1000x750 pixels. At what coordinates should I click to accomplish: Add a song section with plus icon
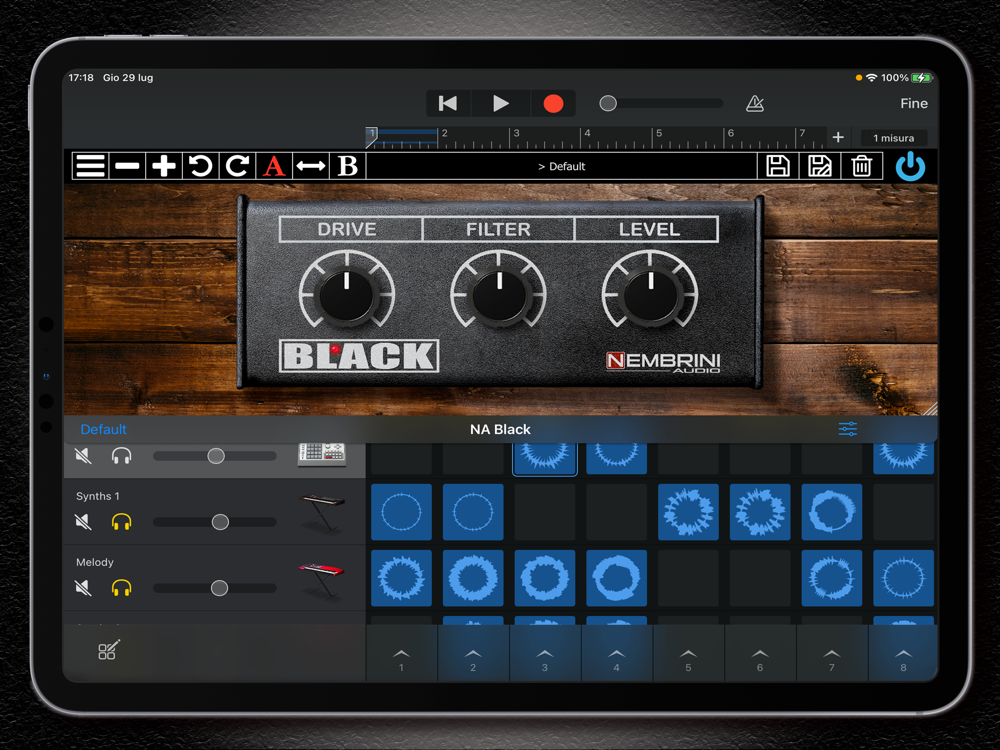(838, 137)
